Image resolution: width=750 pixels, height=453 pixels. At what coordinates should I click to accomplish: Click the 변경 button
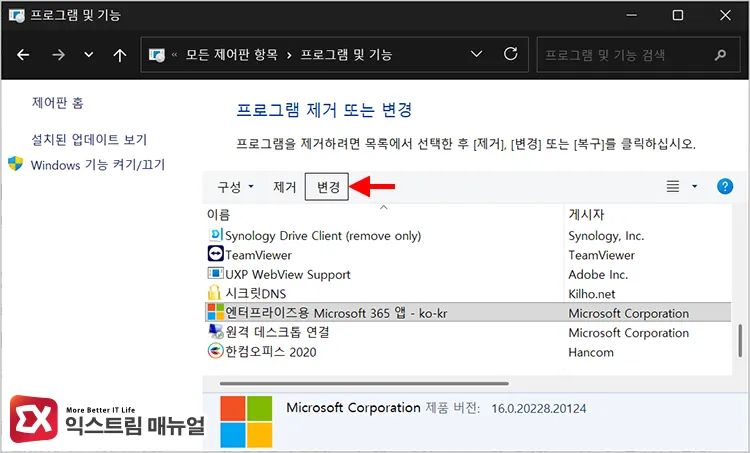click(x=327, y=187)
